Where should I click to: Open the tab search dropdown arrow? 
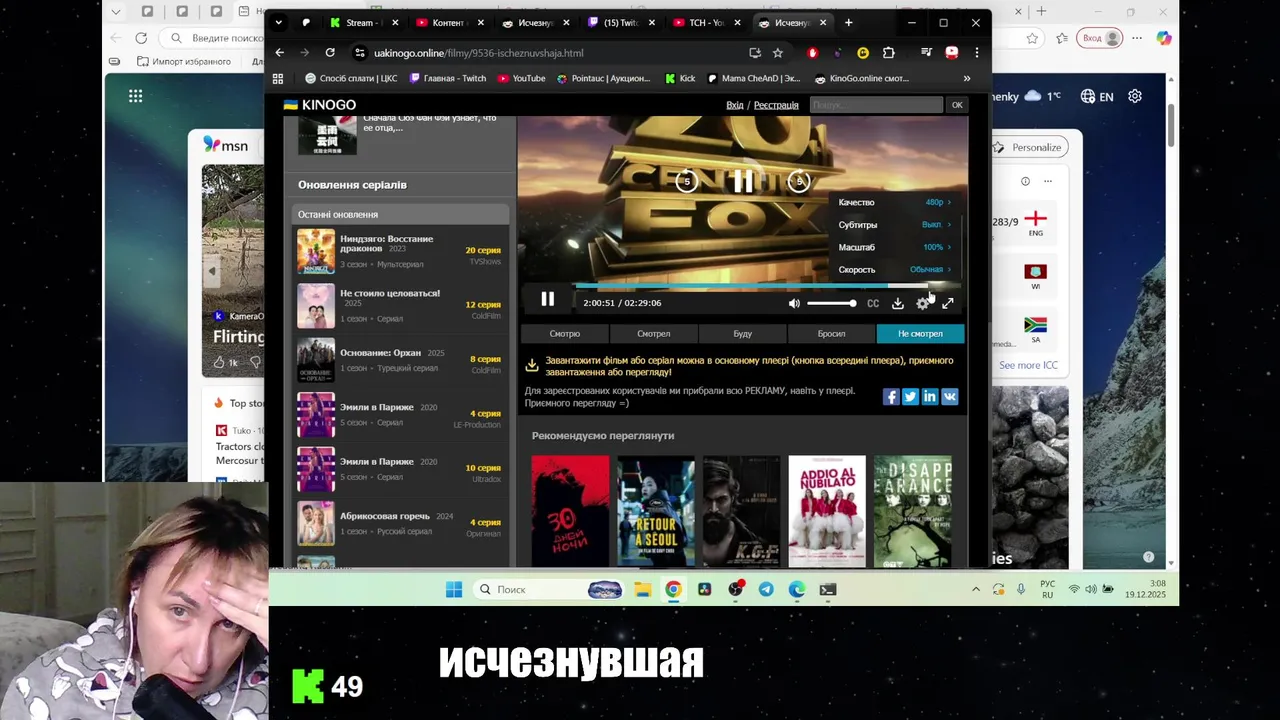[278, 23]
